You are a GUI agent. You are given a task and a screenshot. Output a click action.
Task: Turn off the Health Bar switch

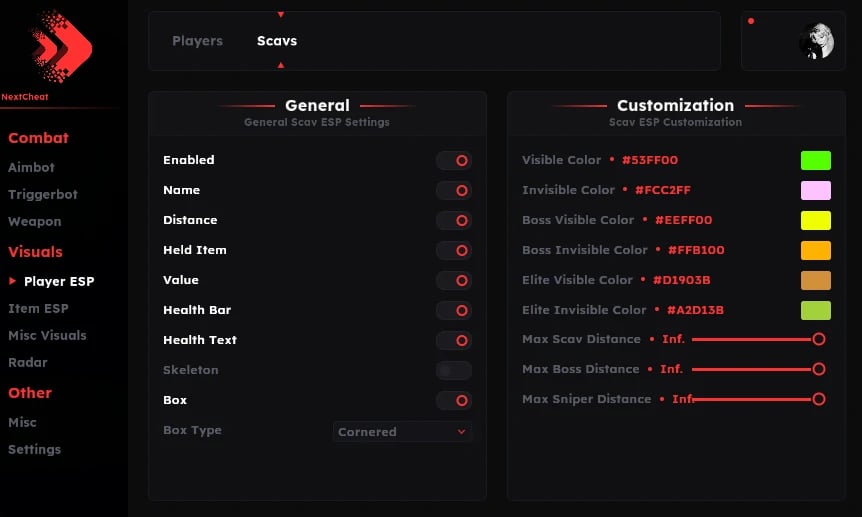coord(454,310)
